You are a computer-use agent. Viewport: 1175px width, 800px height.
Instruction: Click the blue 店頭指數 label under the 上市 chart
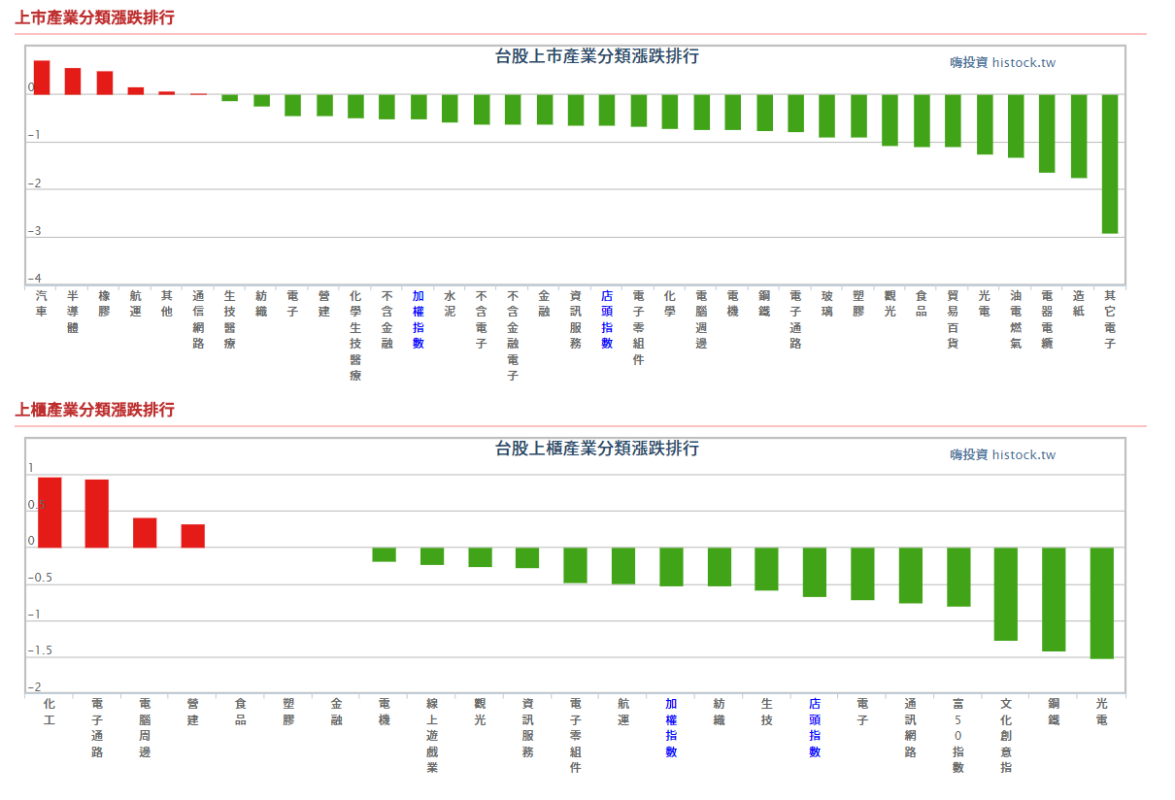point(606,320)
